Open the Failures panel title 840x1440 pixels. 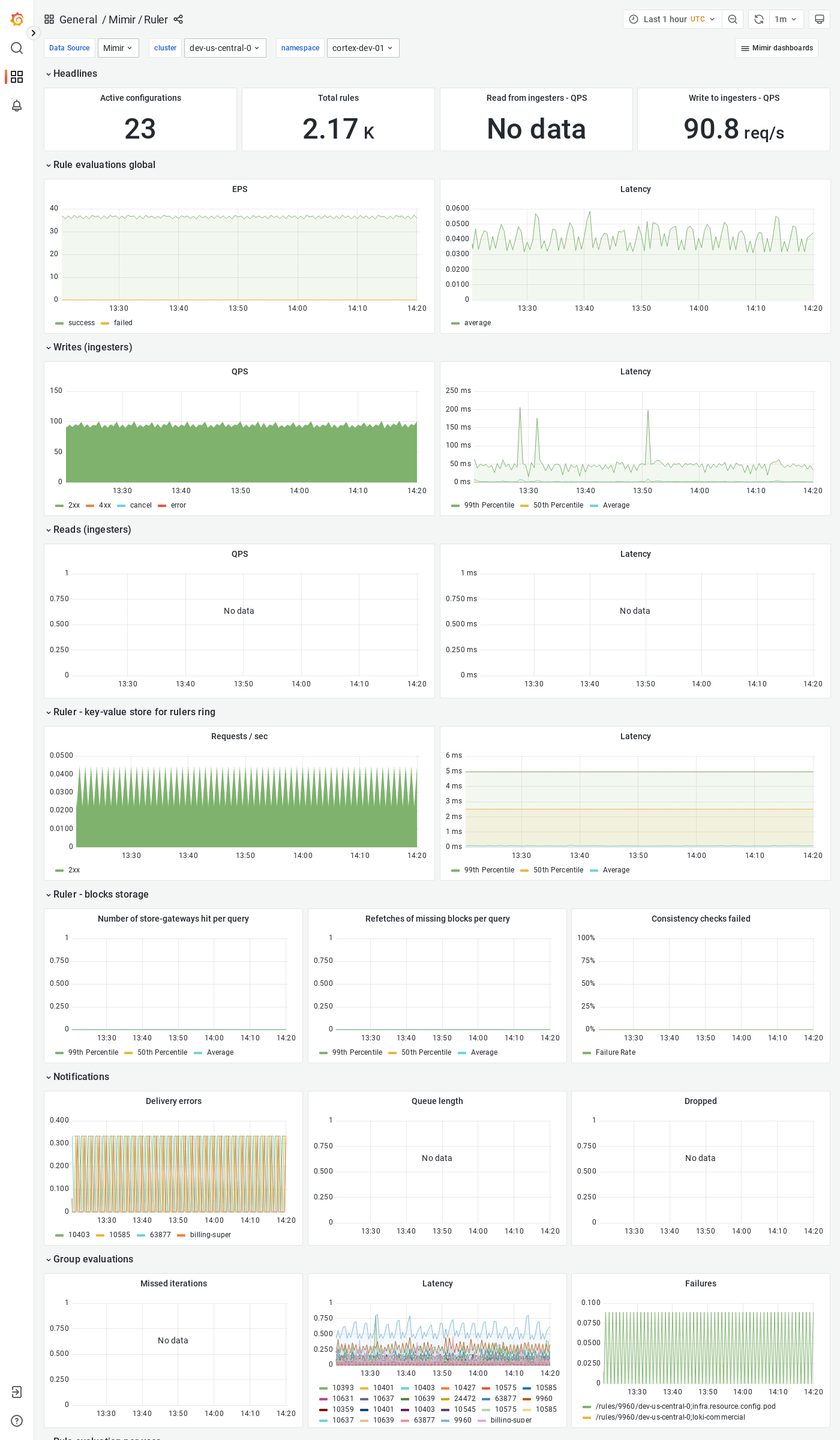[x=701, y=1283]
